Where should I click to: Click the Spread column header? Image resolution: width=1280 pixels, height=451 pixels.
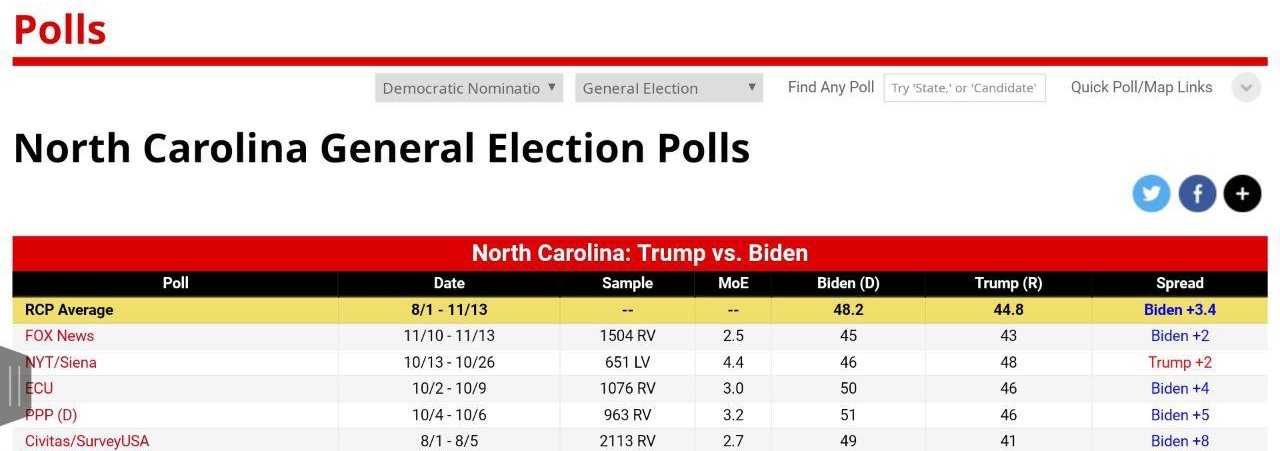pyautogui.click(x=1179, y=283)
